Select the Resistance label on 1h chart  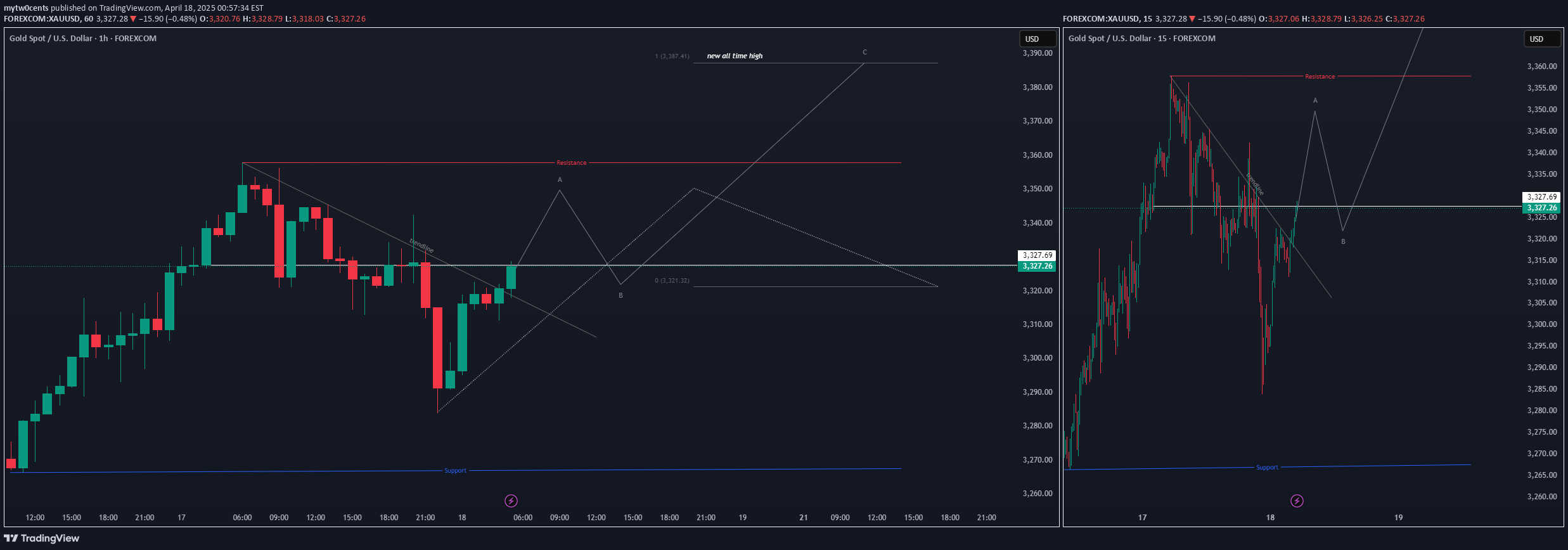571,163
